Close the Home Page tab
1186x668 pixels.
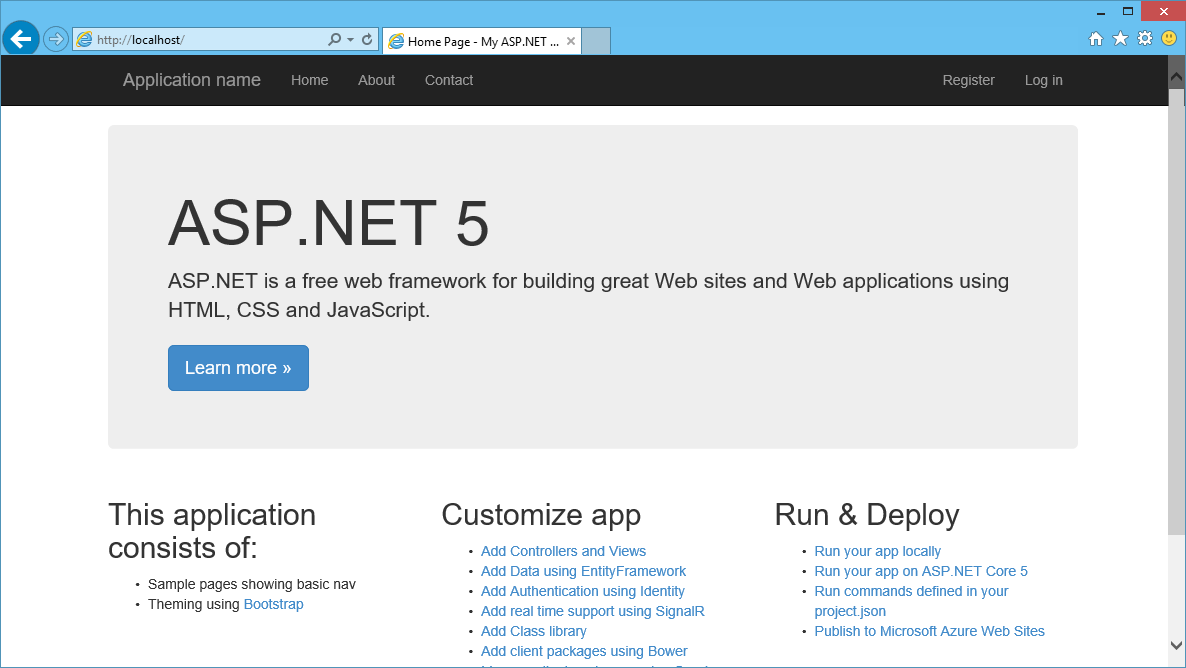571,42
